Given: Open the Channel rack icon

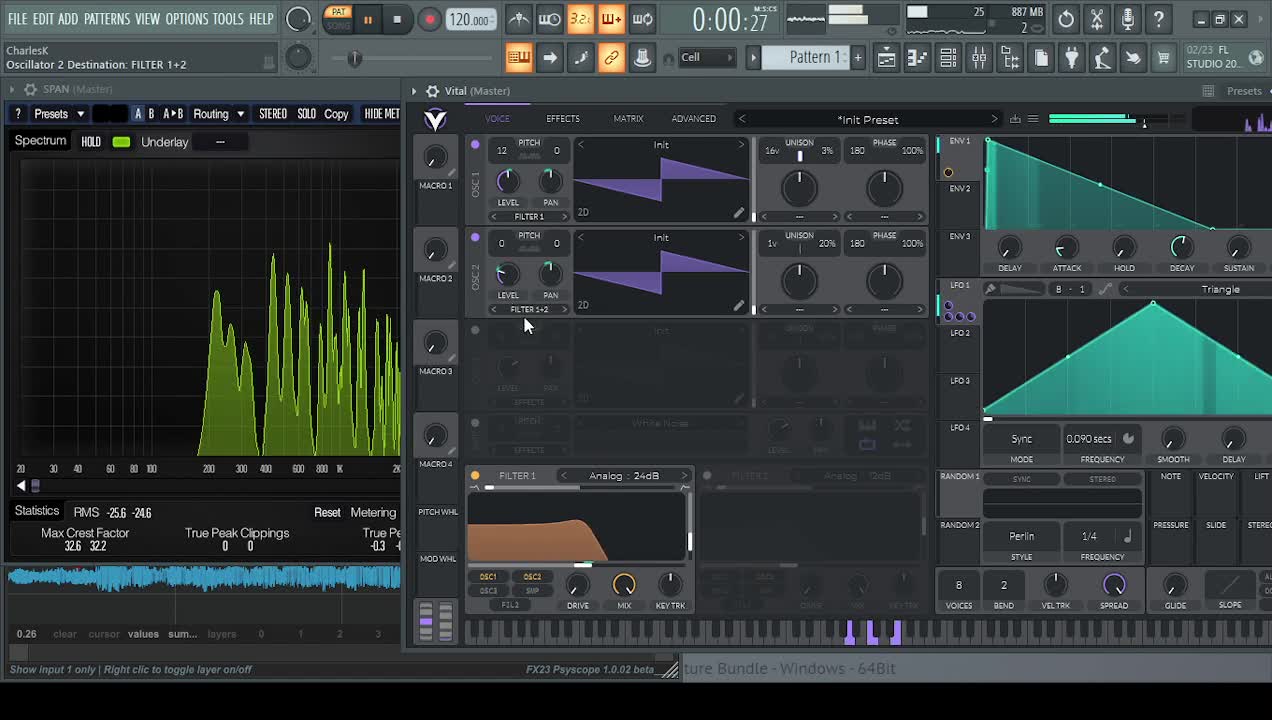Looking at the screenshot, I should click(948, 58).
